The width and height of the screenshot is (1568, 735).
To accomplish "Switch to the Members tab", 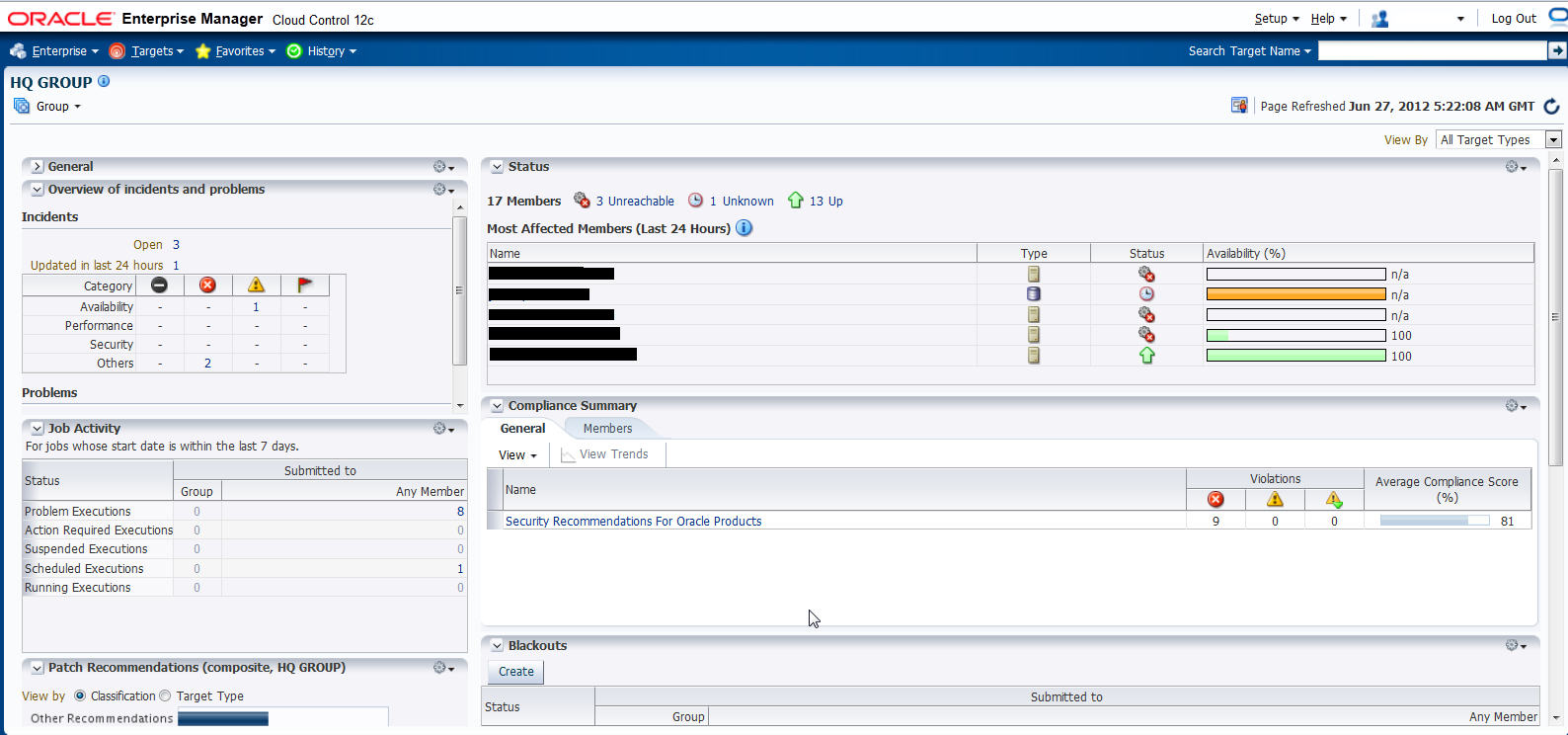I will (607, 429).
